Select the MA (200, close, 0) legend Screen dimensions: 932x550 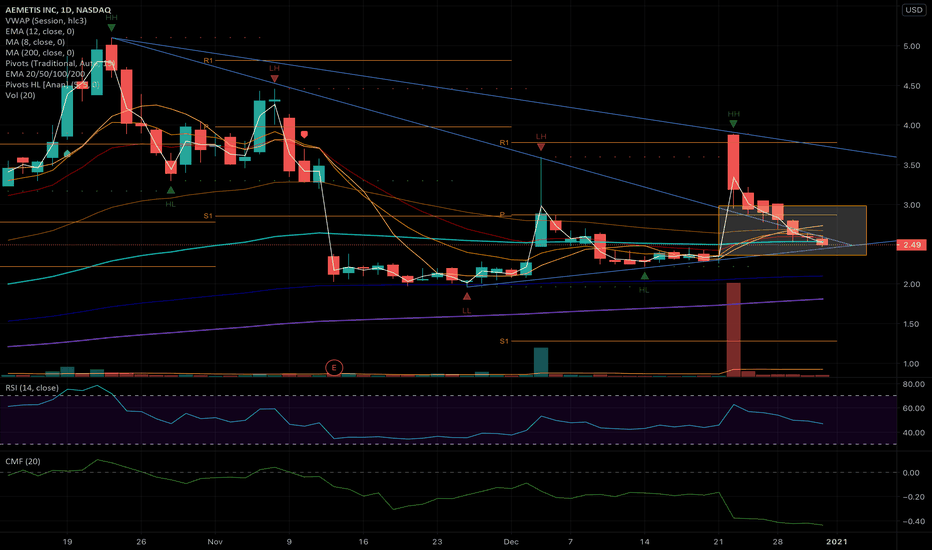pos(40,53)
